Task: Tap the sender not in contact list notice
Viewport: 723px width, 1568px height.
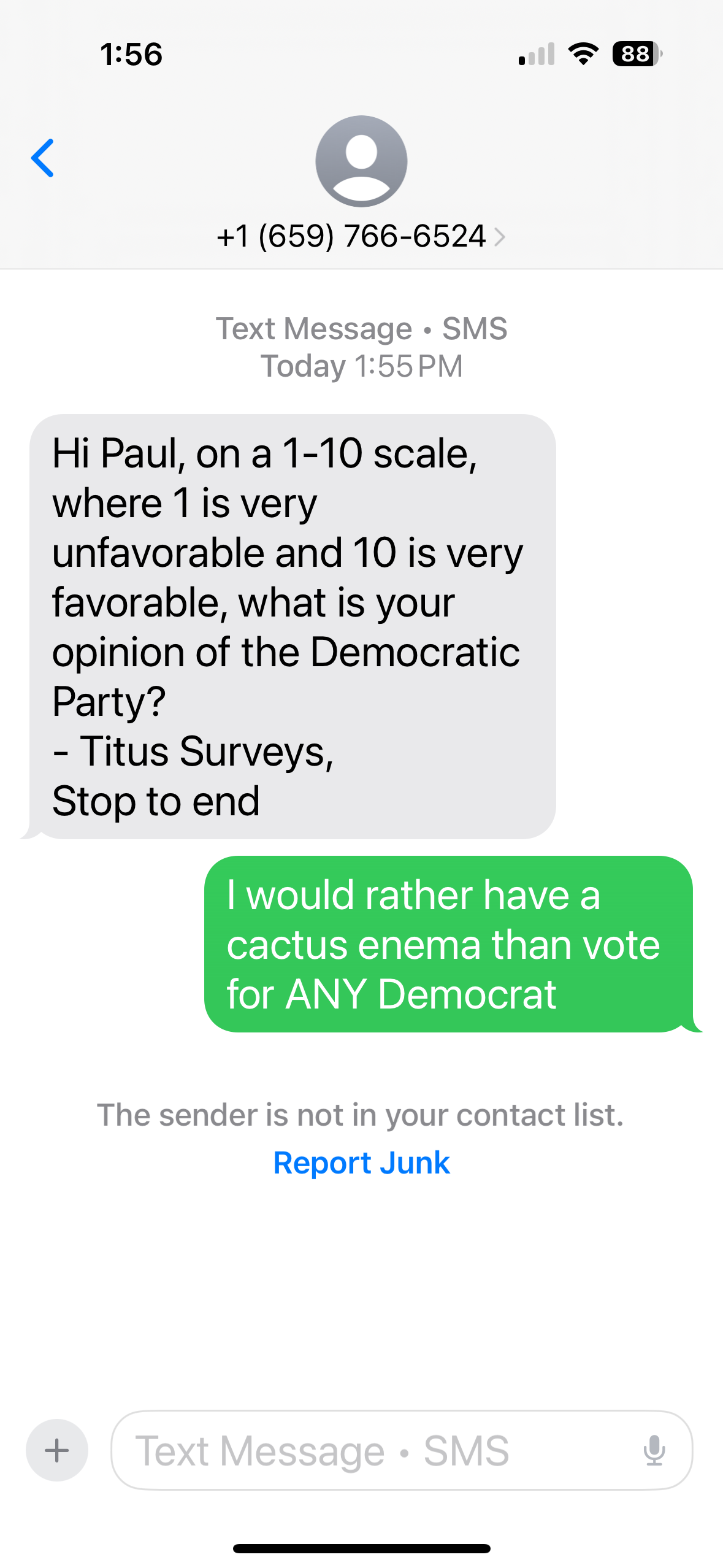Action: [361, 1115]
